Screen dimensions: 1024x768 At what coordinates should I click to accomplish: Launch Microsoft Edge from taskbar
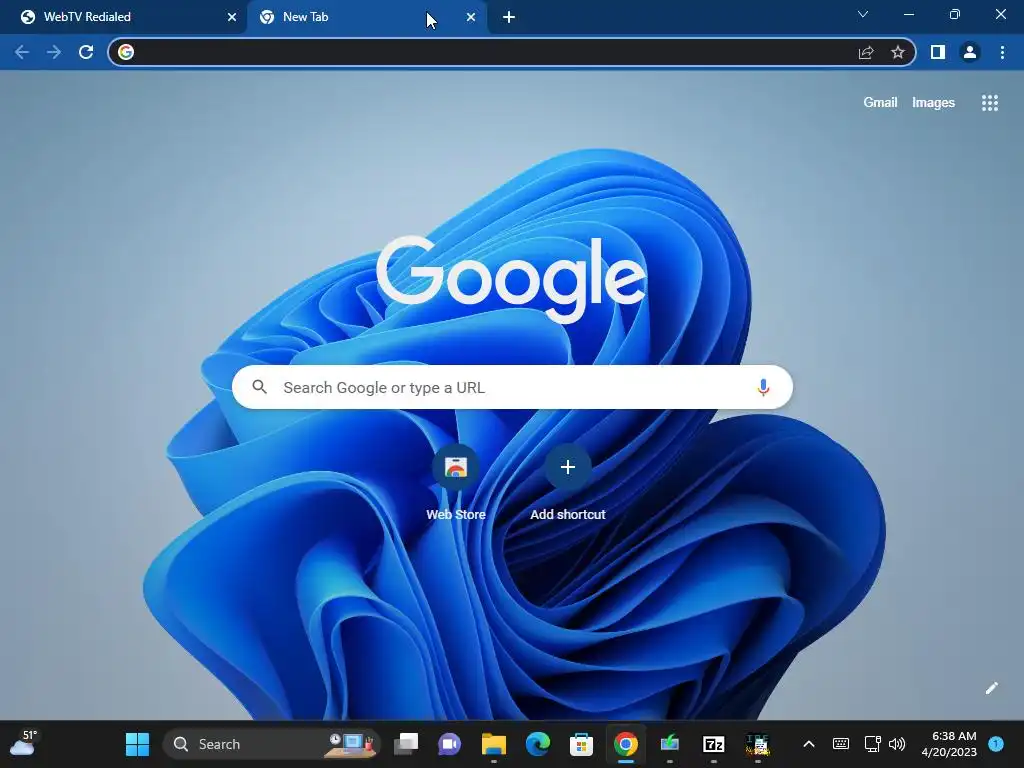coord(537,744)
